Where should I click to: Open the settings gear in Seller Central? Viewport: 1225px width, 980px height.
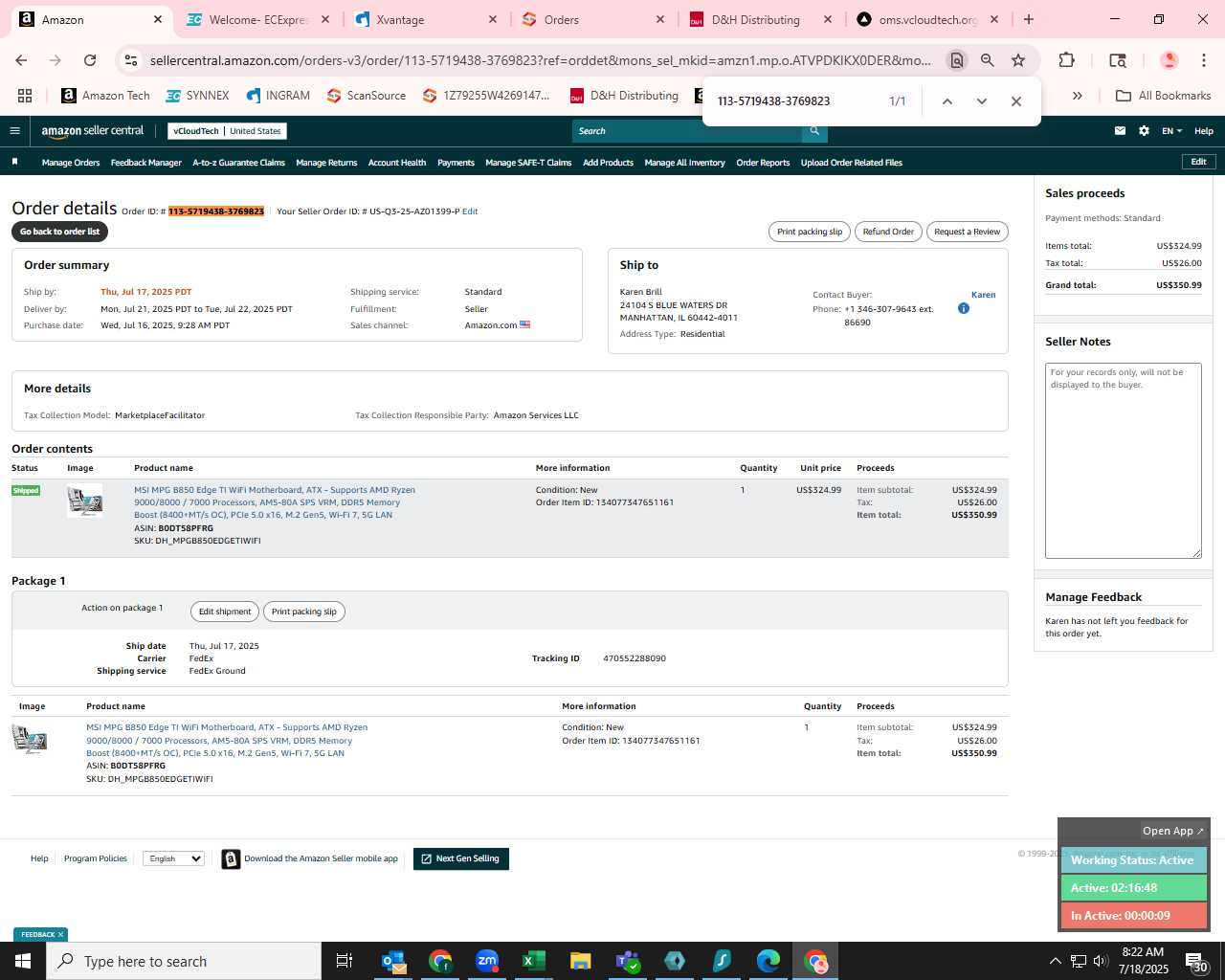click(x=1144, y=131)
